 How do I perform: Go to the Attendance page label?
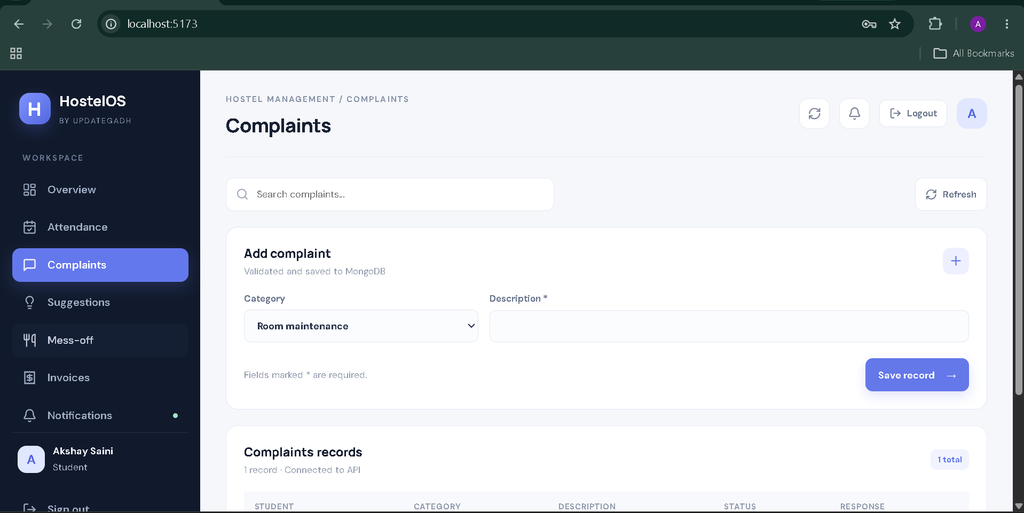pos(77,227)
